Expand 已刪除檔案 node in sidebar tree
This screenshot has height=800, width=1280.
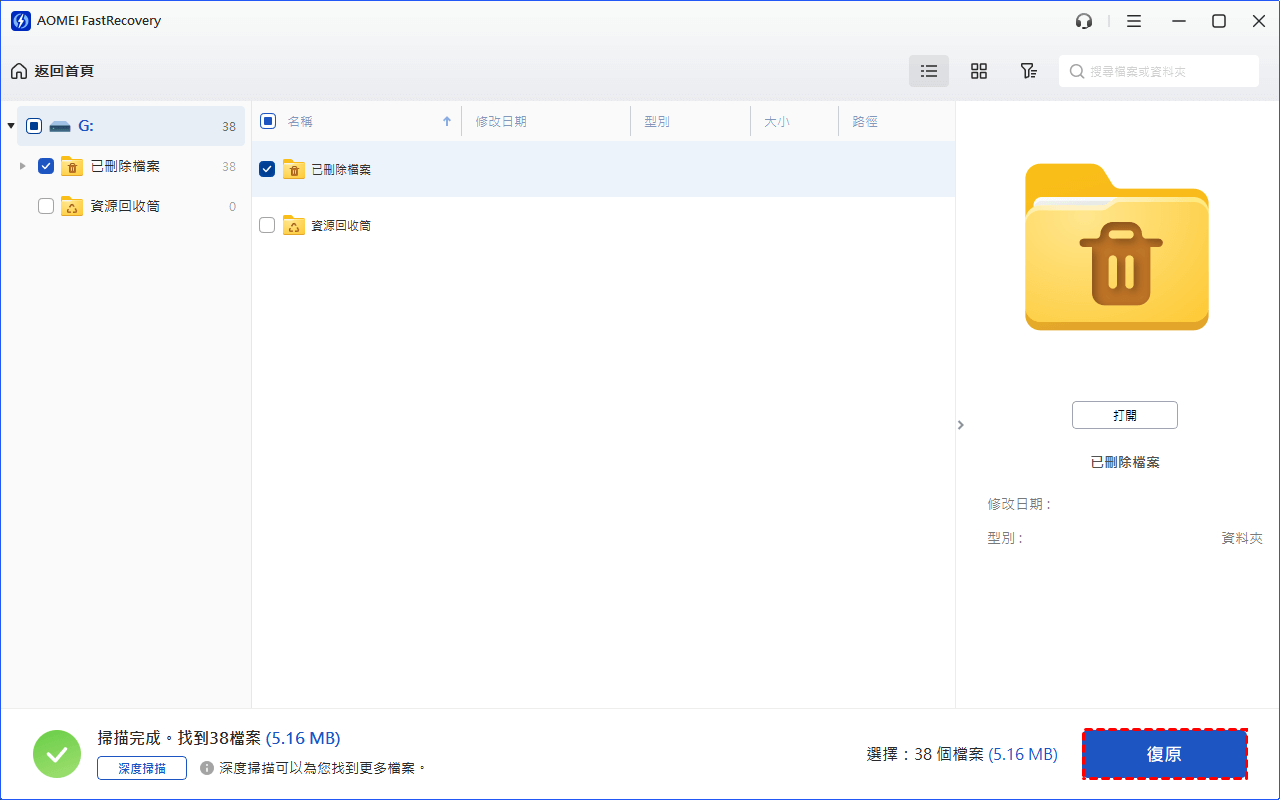[x=23, y=166]
